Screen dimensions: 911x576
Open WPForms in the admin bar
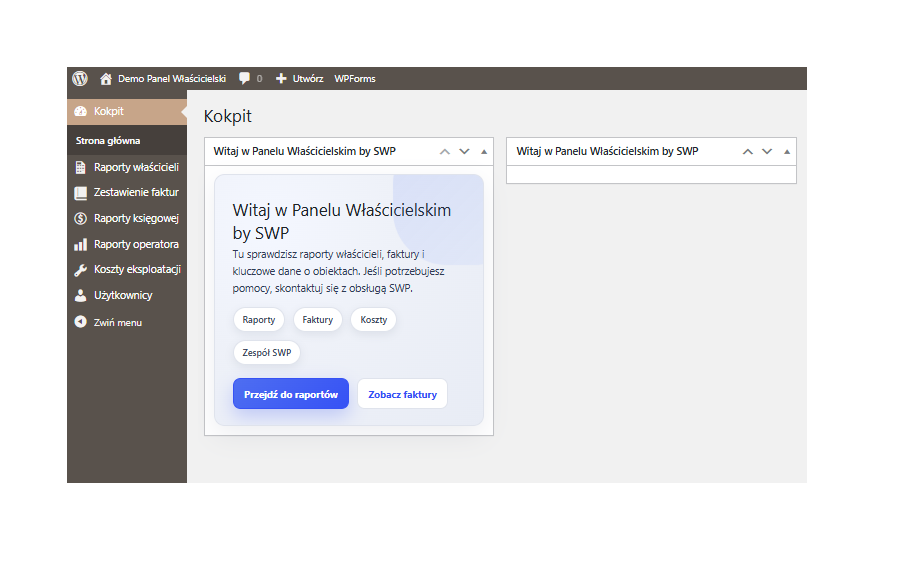355,78
